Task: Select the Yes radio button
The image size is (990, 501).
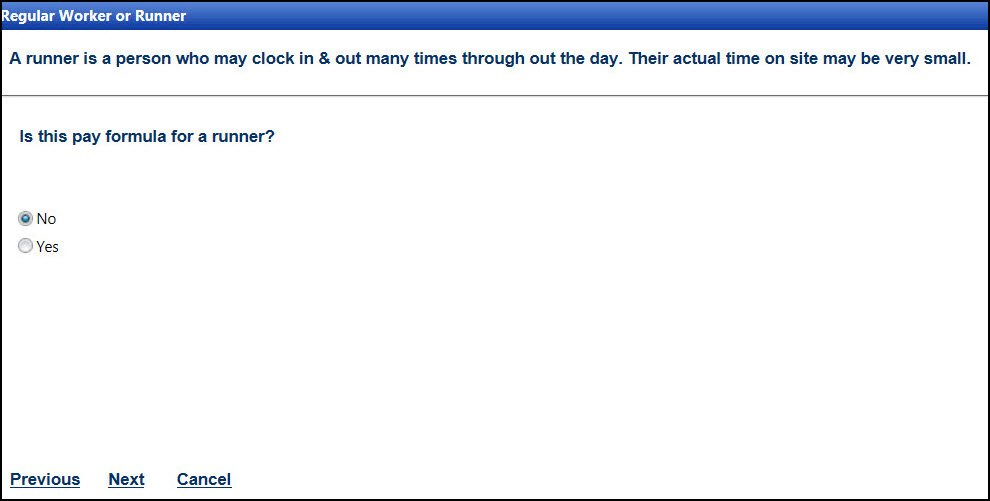Action: click(x=26, y=247)
